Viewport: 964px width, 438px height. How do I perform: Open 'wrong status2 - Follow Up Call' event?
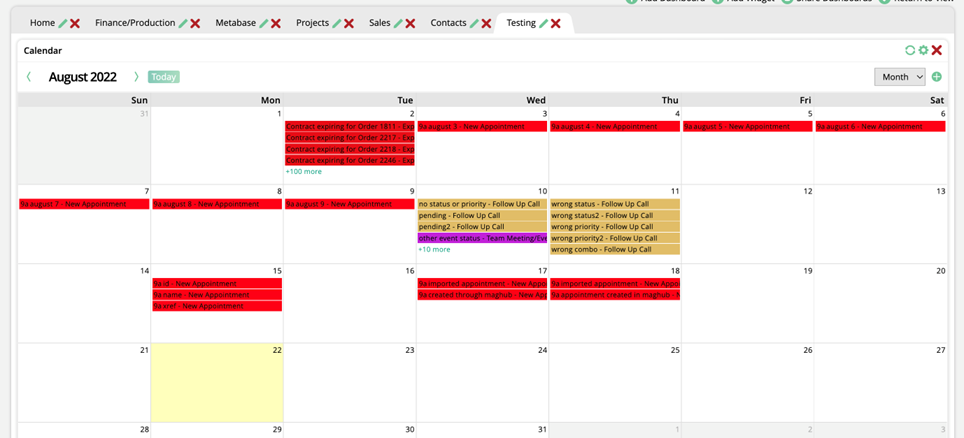(615, 215)
